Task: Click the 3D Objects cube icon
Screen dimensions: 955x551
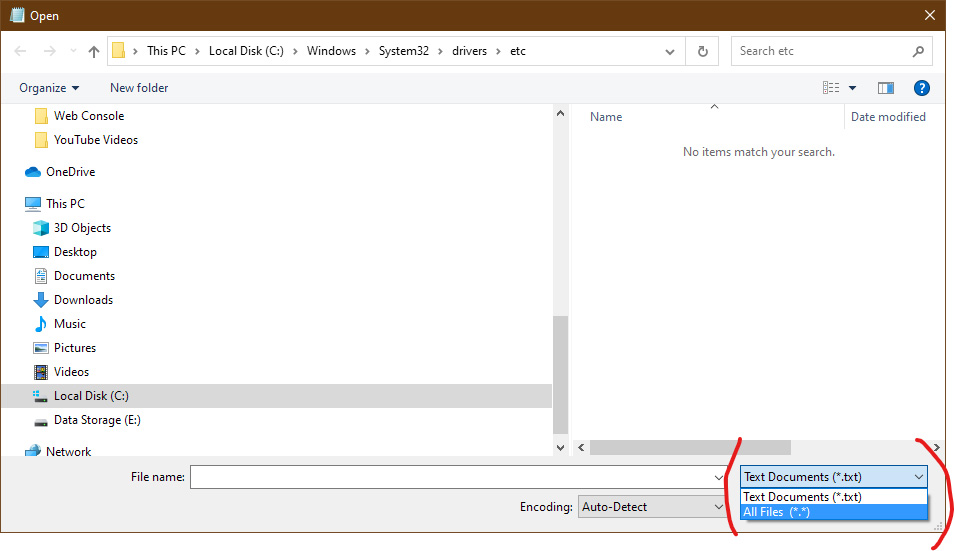Action: pyautogui.click(x=41, y=228)
